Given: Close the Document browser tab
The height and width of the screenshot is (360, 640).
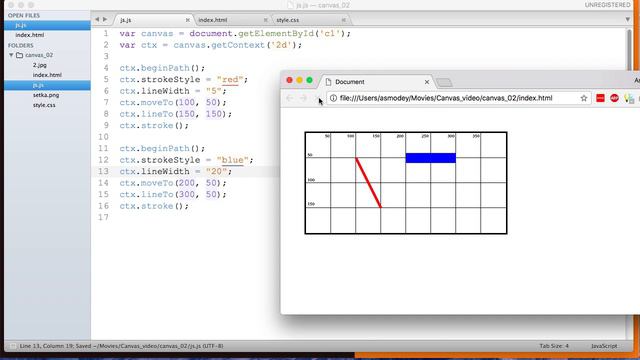Looking at the screenshot, I should 427,82.
